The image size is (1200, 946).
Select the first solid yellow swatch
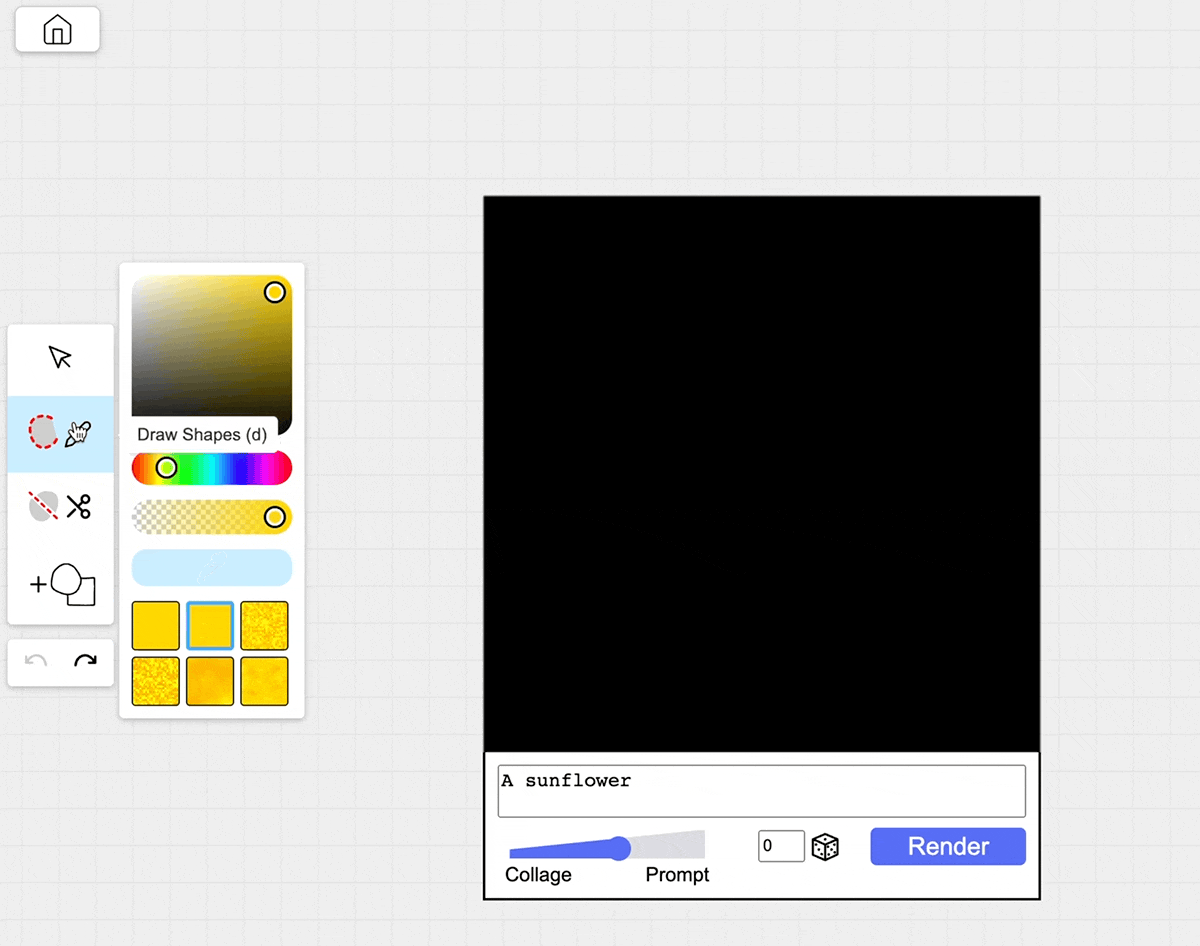156,626
